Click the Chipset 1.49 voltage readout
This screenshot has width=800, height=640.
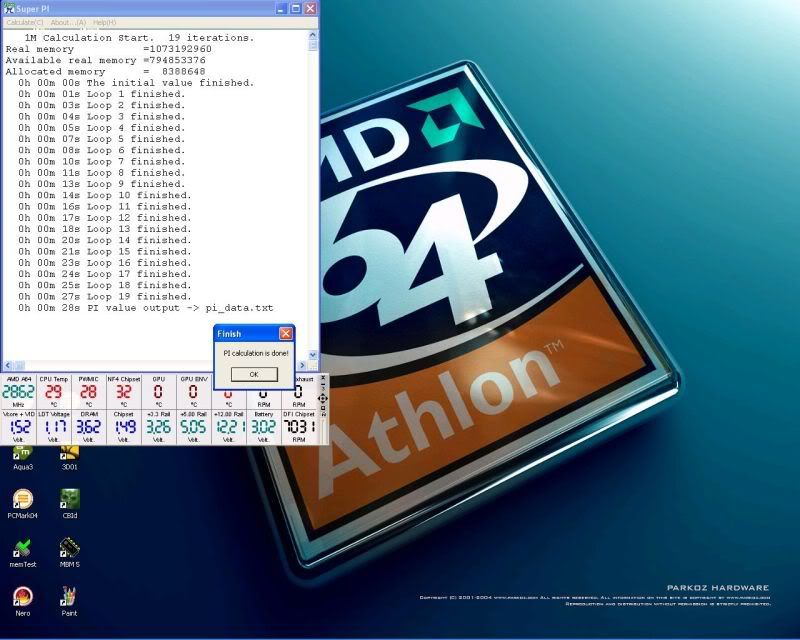(123, 427)
